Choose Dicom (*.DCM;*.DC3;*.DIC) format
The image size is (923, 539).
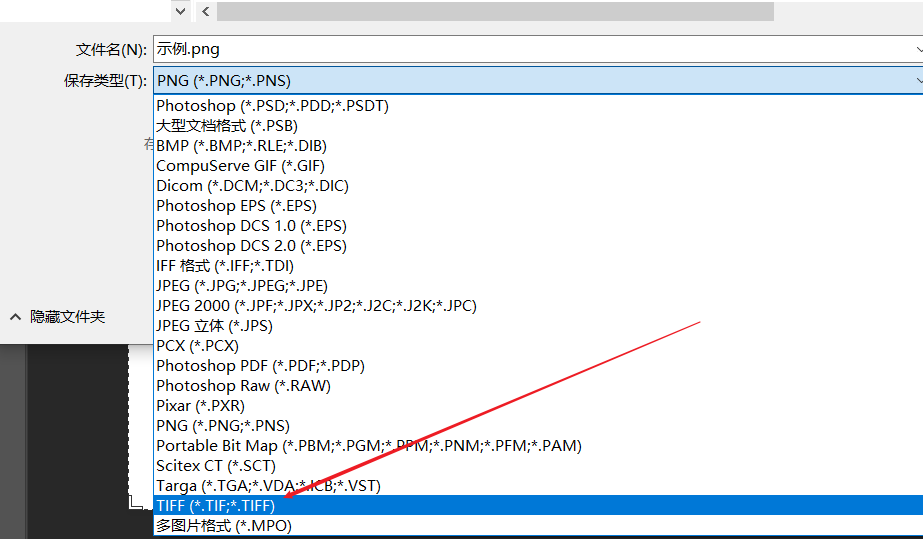pos(538,186)
